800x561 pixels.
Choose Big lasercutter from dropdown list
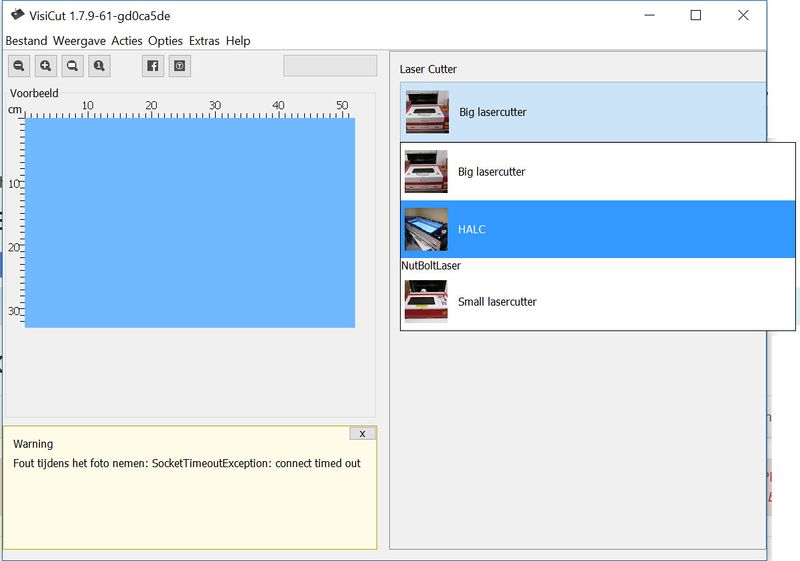(x=596, y=172)
